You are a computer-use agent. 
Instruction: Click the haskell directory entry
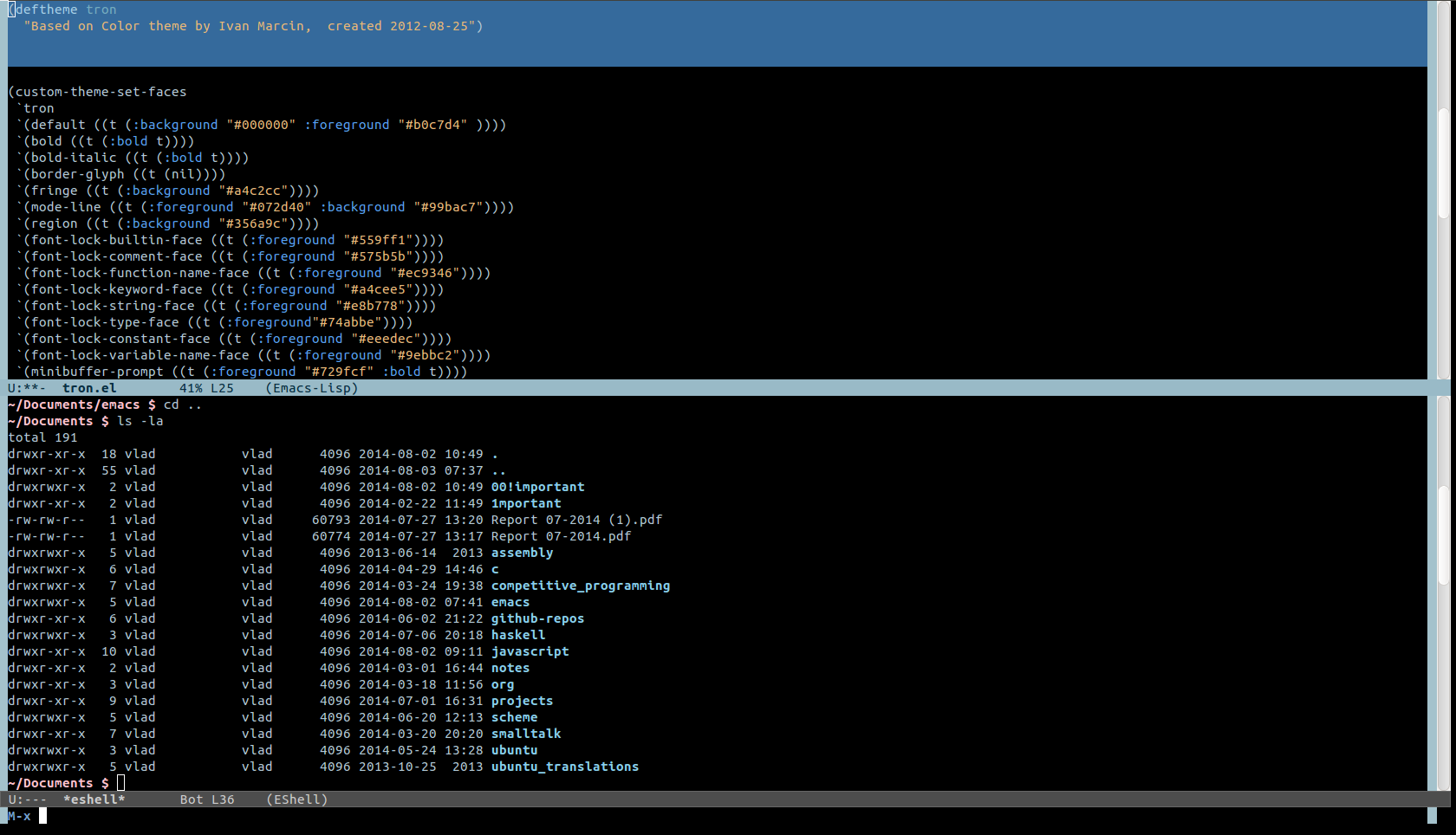pos(518,635)
